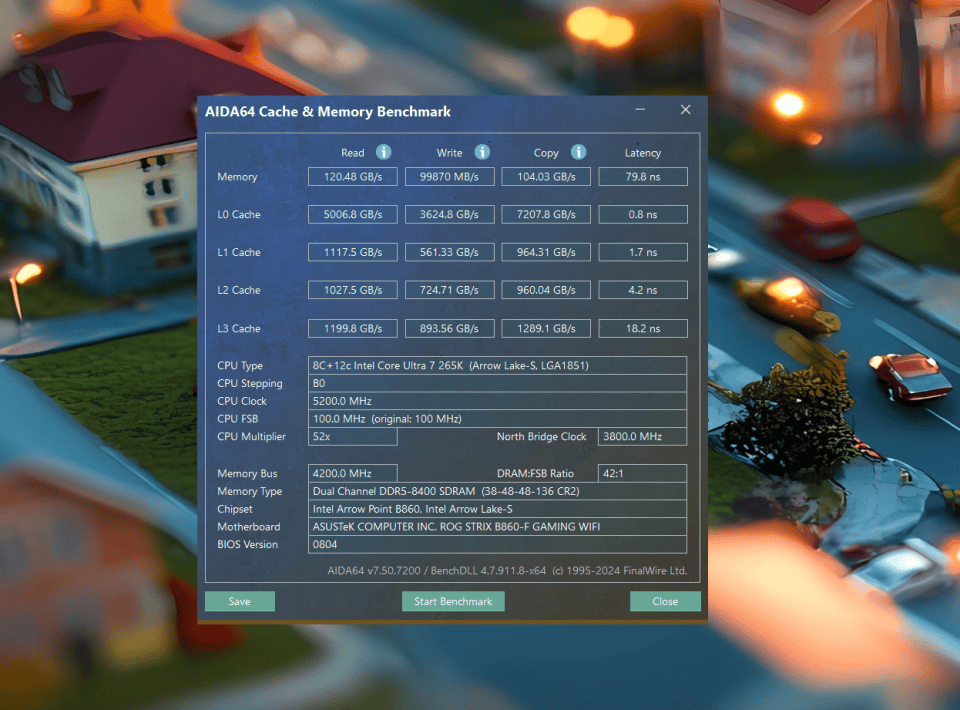The height and width of the screenshot is (710, 960).
Task: Click L1 Cache Copy 964.31 GB/s
Action: point(546,252)
